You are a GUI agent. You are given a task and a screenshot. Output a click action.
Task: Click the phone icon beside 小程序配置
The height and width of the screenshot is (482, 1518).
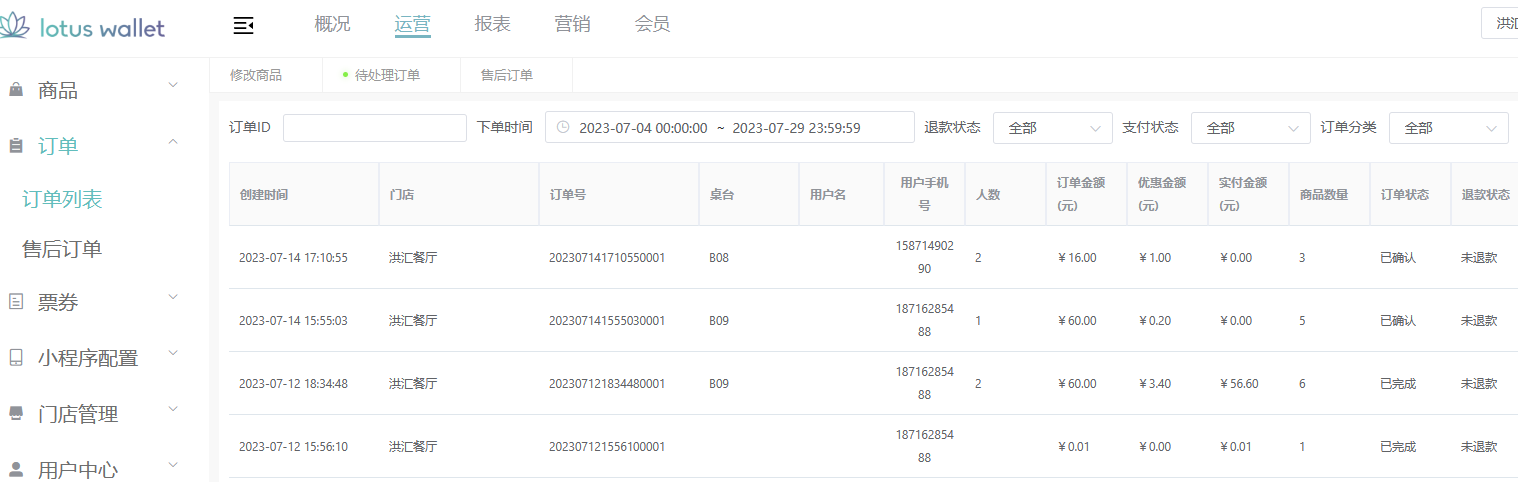coord(16,357)
